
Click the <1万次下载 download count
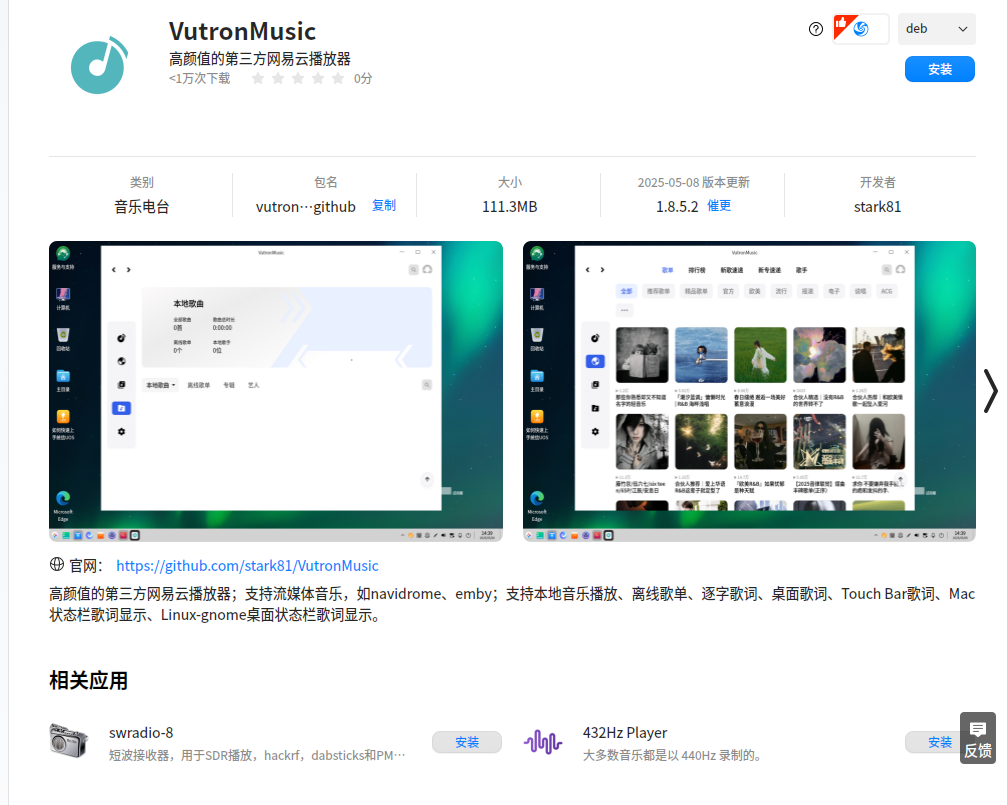point(200,78)
